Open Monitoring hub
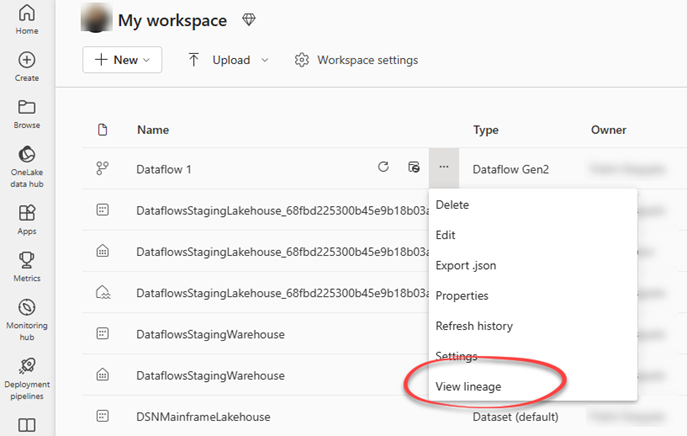Viewport: 687px width, 436px height. 27,319
